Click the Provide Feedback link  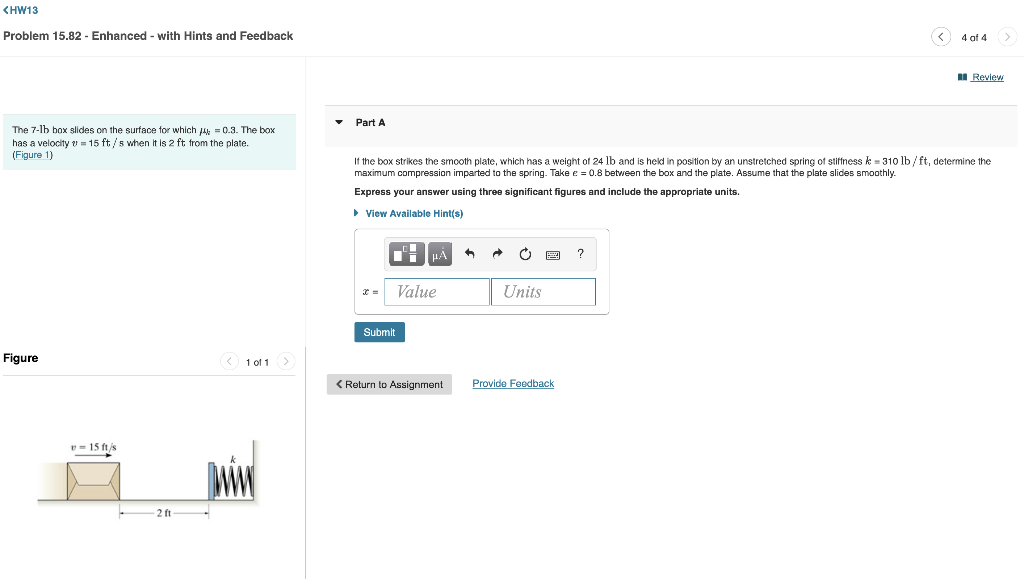click(513, 383)
